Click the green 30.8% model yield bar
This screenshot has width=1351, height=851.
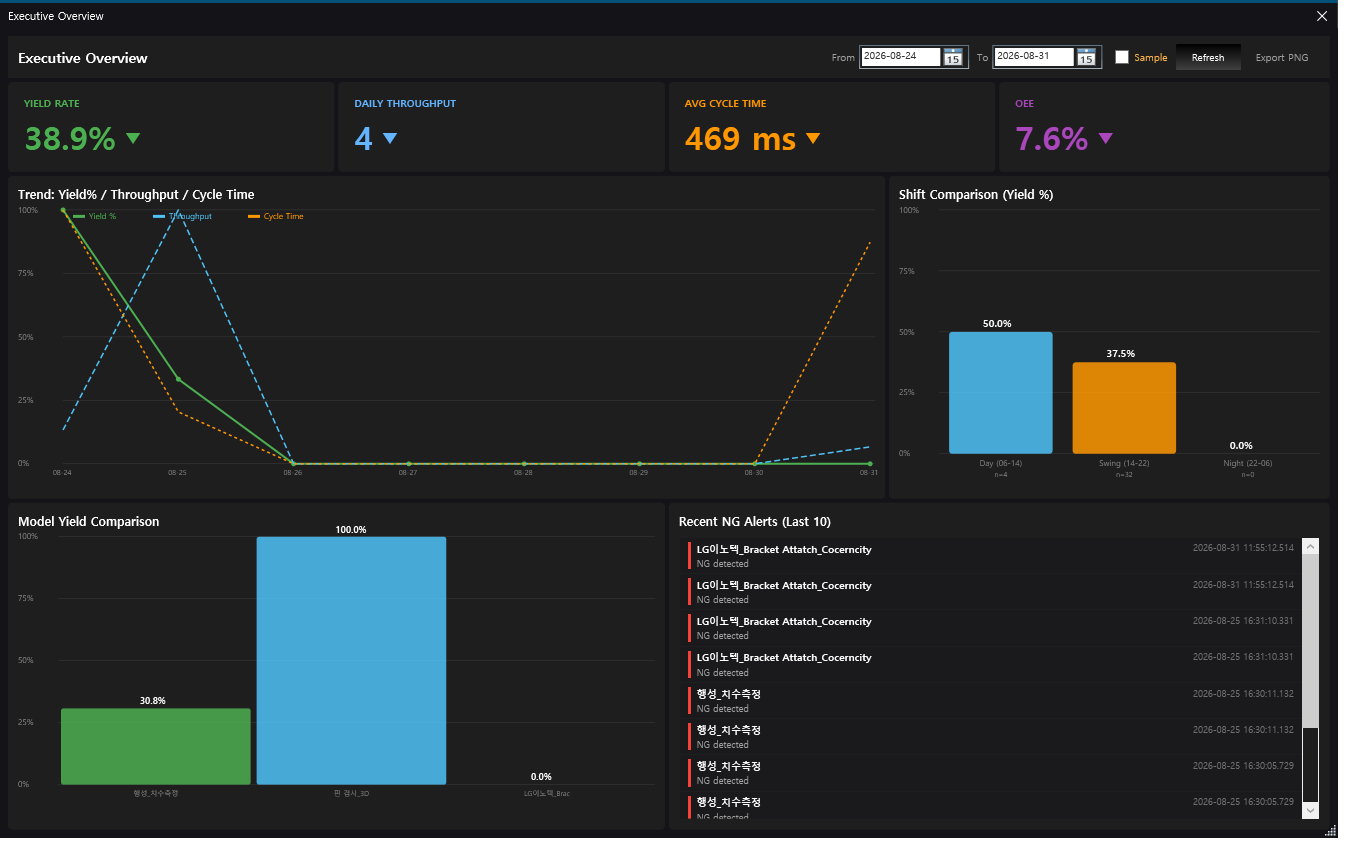coord(156,746)
